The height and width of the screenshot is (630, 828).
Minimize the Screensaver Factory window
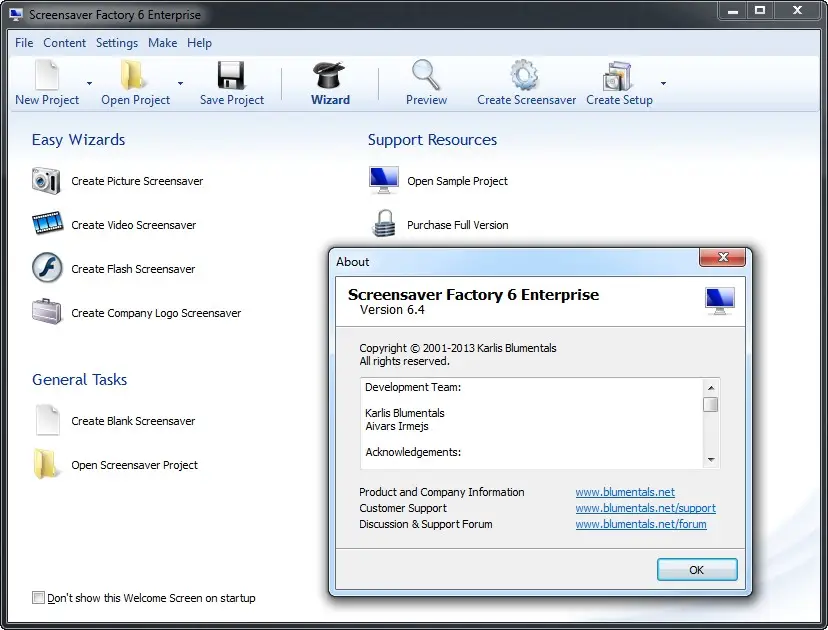point(733,11)
